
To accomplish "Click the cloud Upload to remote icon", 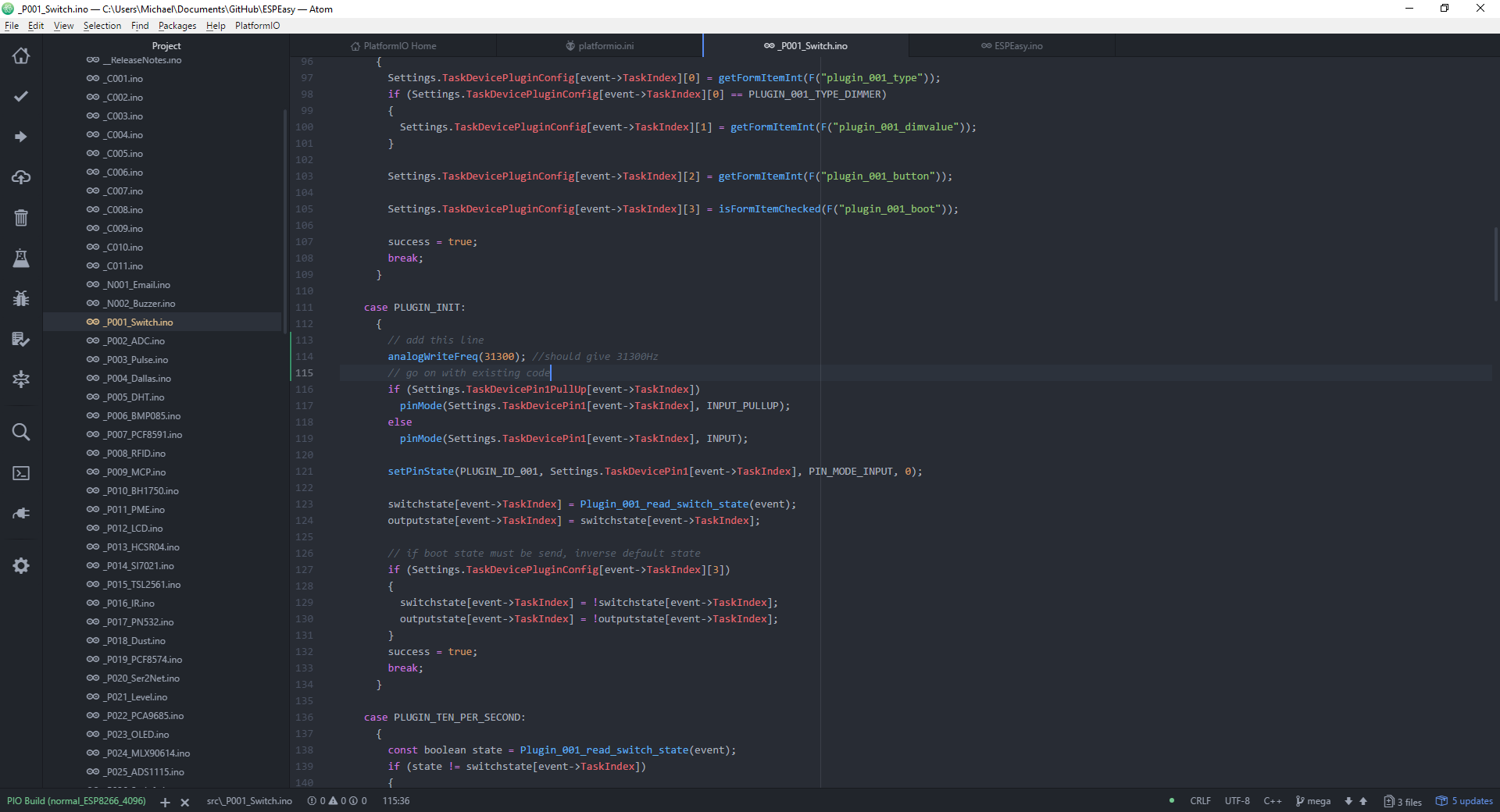I will click(x=21, y=177).
